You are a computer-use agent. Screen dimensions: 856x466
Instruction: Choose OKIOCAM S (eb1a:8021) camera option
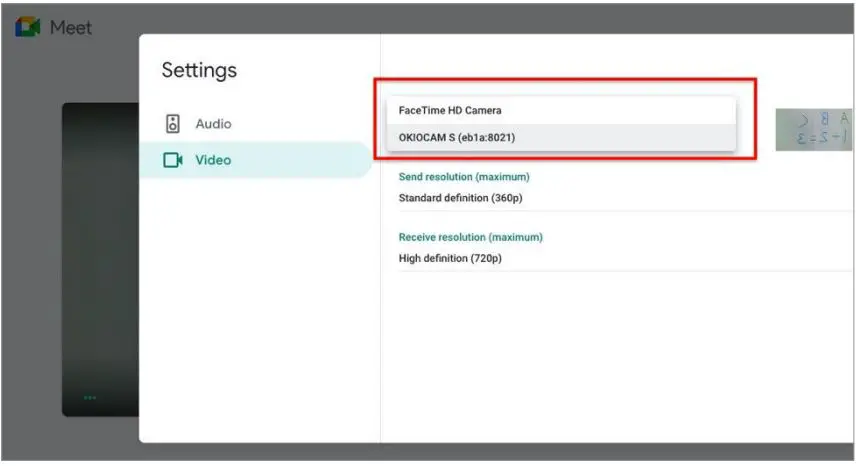pyautogui.click(x=561, y=138)
